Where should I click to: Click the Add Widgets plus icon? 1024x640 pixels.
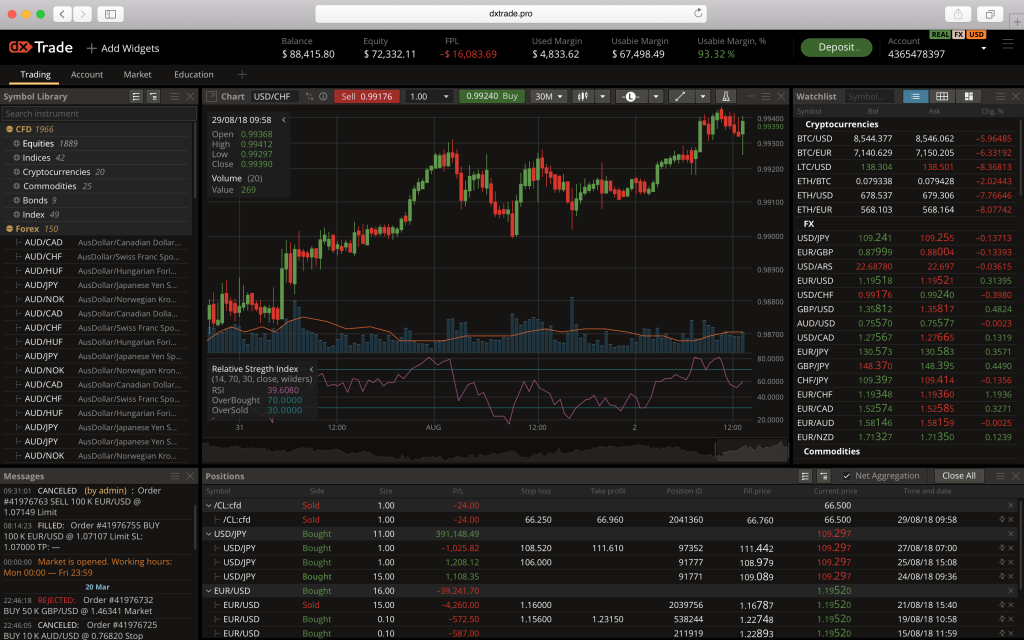click(x=94, y=47)
